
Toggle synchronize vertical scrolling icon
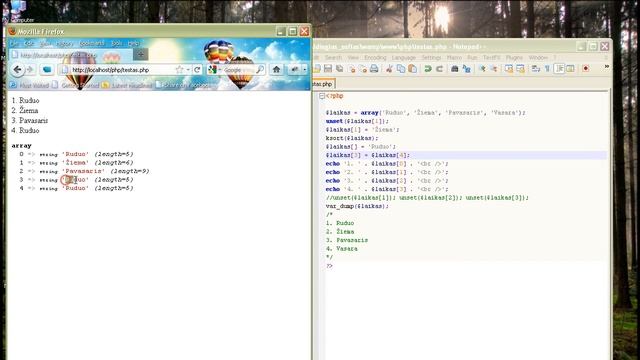pos(509,69)
